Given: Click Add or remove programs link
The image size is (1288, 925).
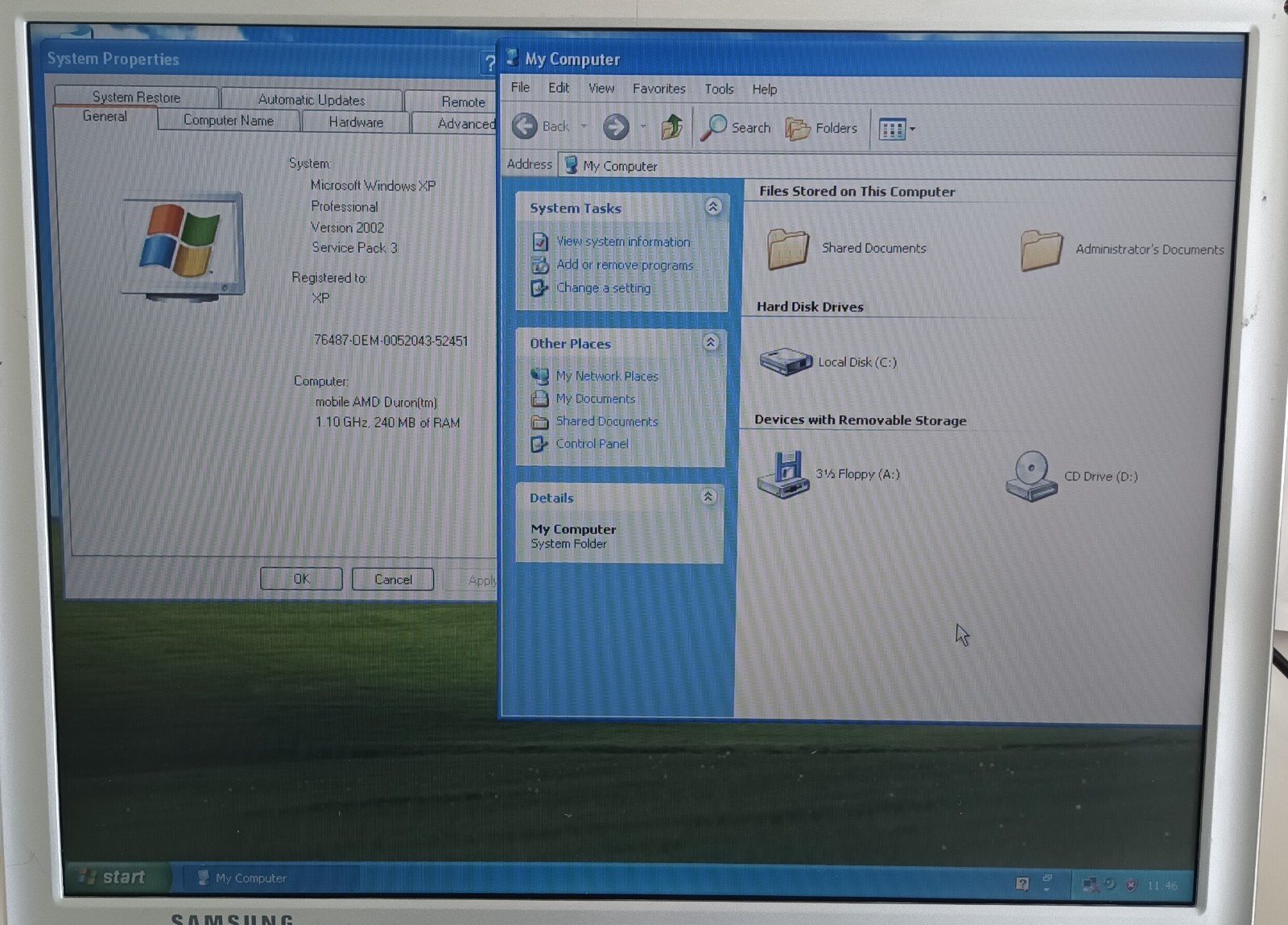Looking at the screenshot, I should point(625,265).
